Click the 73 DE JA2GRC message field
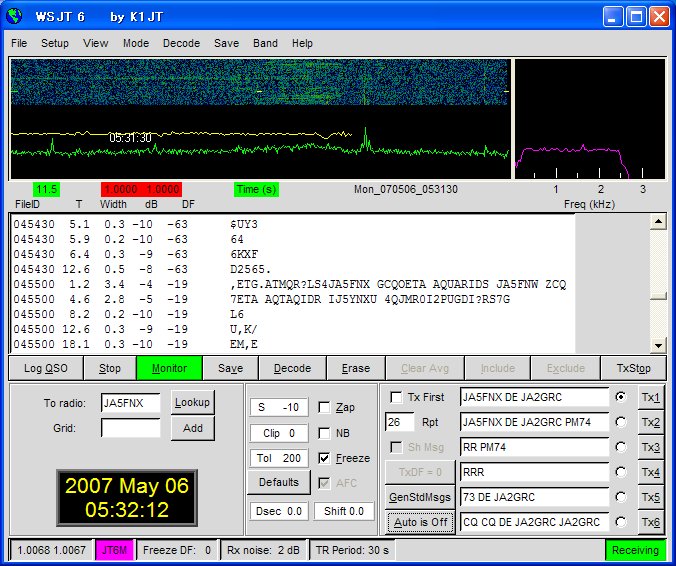 point(534,497)
